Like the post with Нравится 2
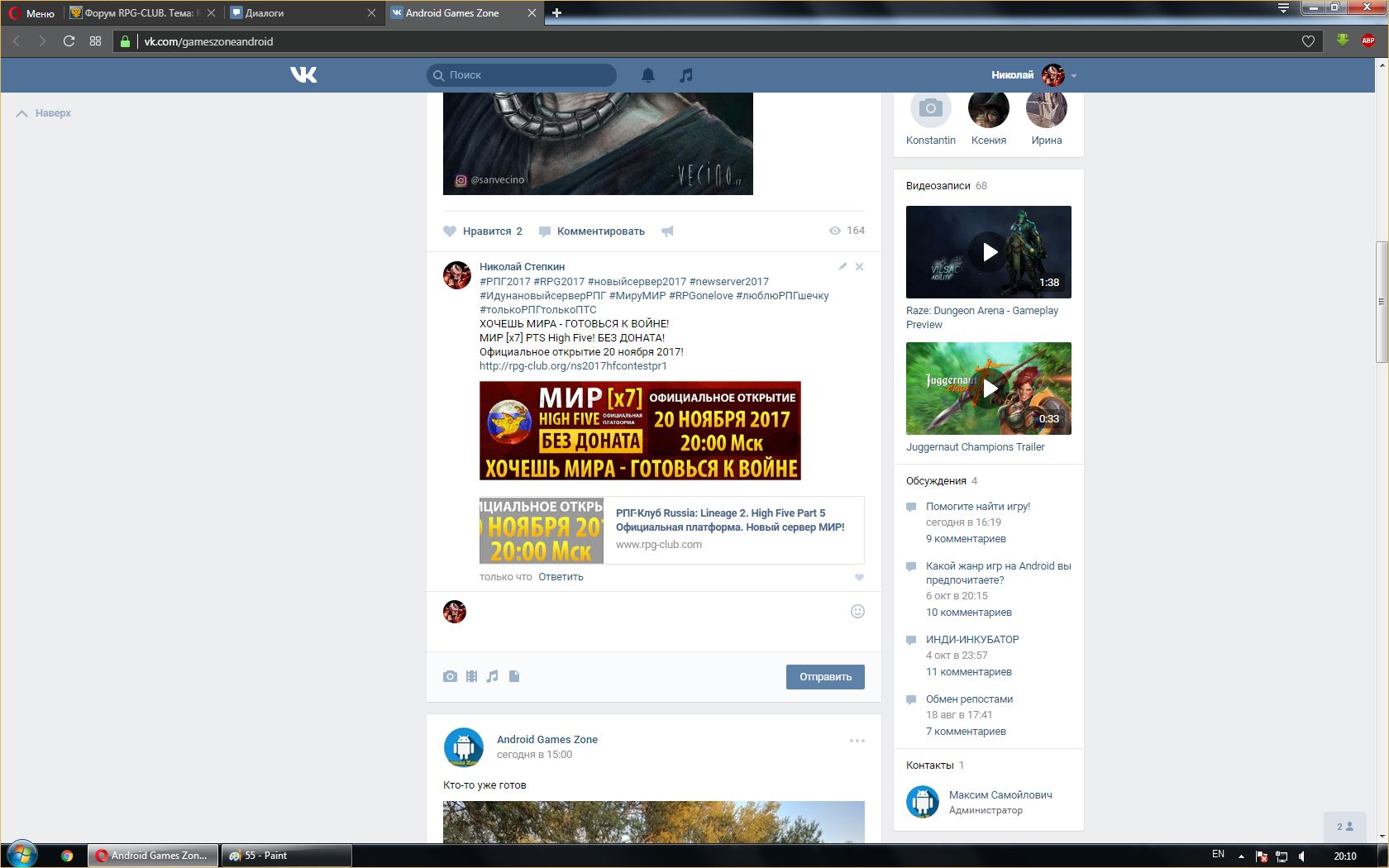This screenshot has height=868, width=1389. 483,231
